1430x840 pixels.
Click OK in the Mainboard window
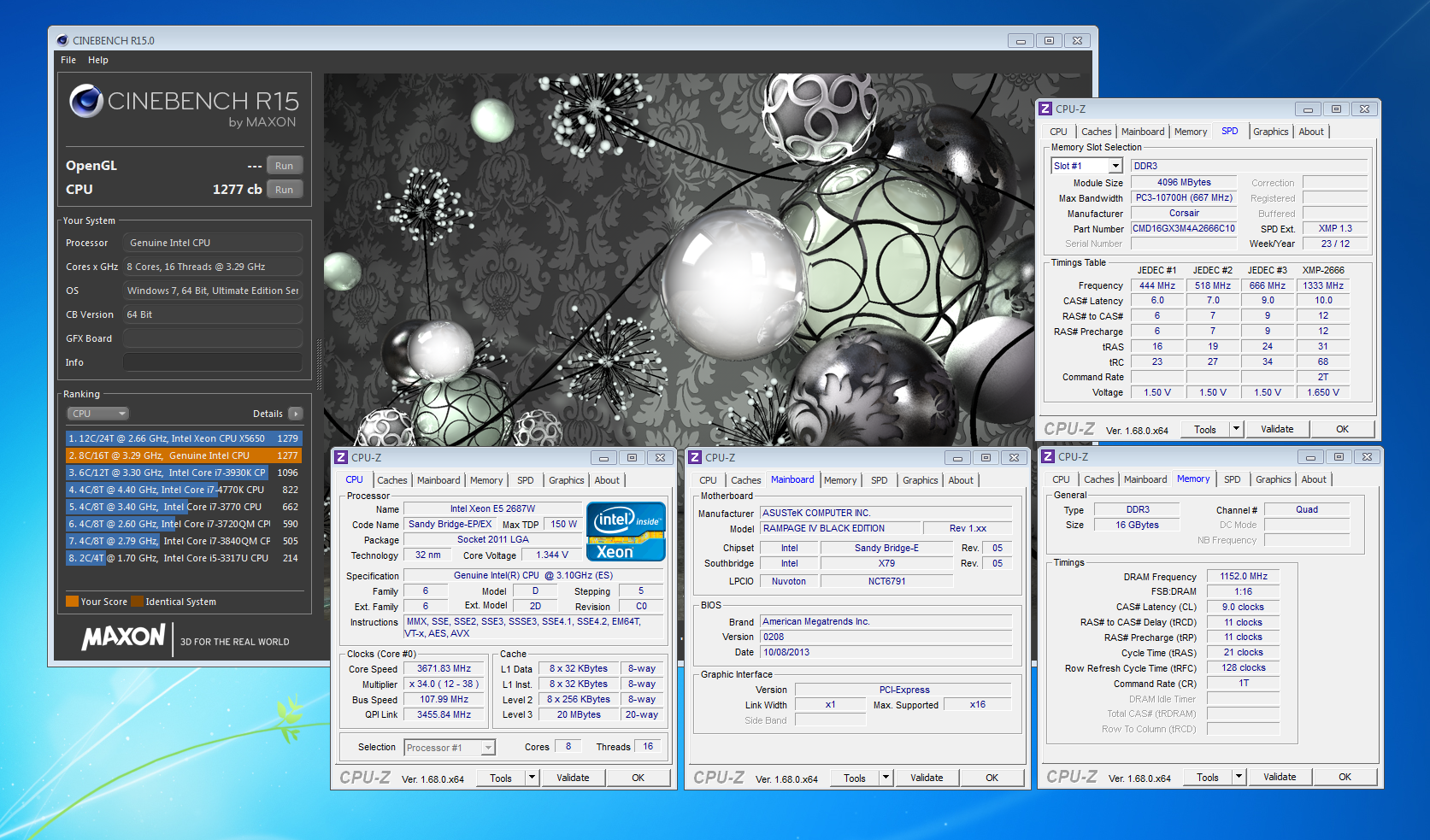pyautogui.click(x=992, y=778)
